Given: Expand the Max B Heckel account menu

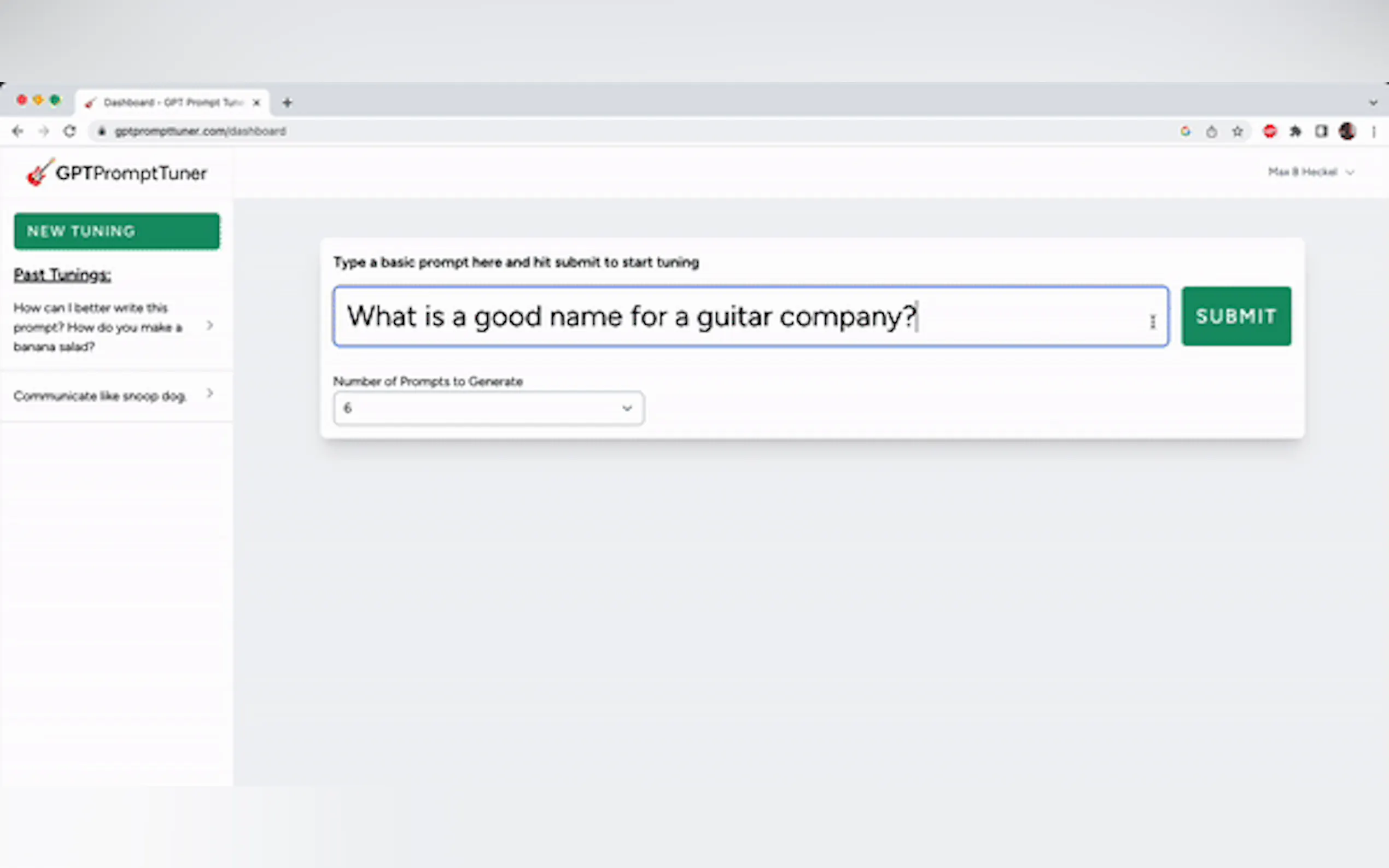Looking at the screenshot, I should 1310,172.
